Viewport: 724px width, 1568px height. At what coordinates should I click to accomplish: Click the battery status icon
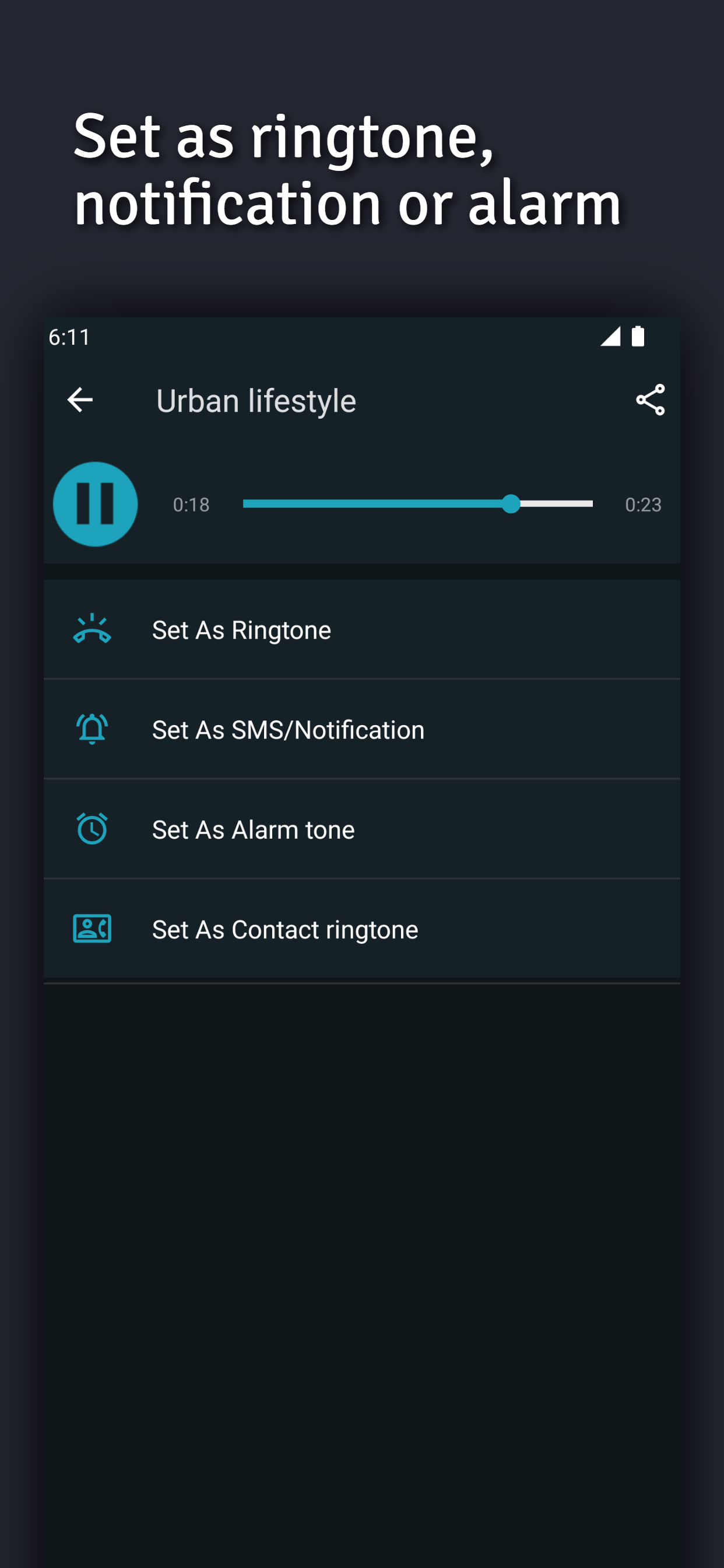638,336
